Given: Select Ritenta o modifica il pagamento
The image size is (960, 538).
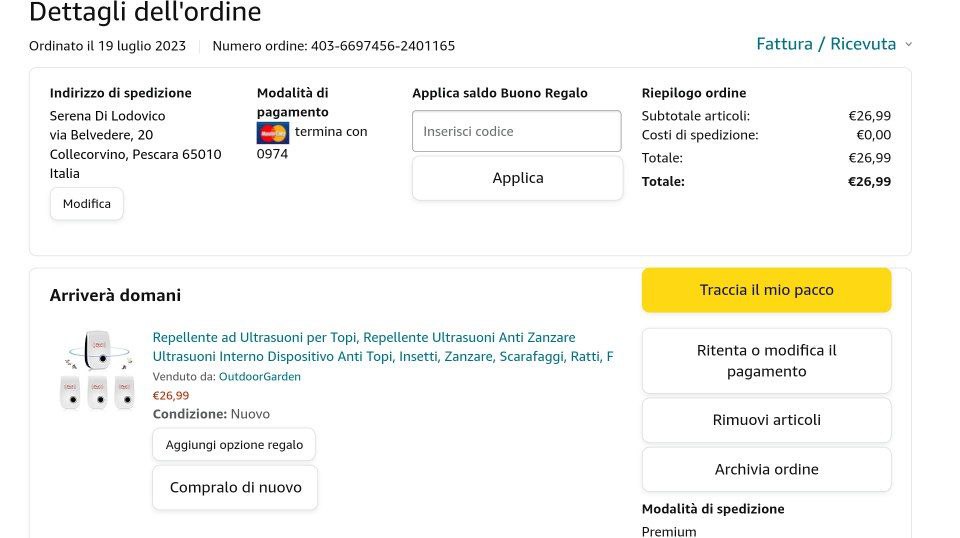Looking at the screenshot, I should coord(766,361).
